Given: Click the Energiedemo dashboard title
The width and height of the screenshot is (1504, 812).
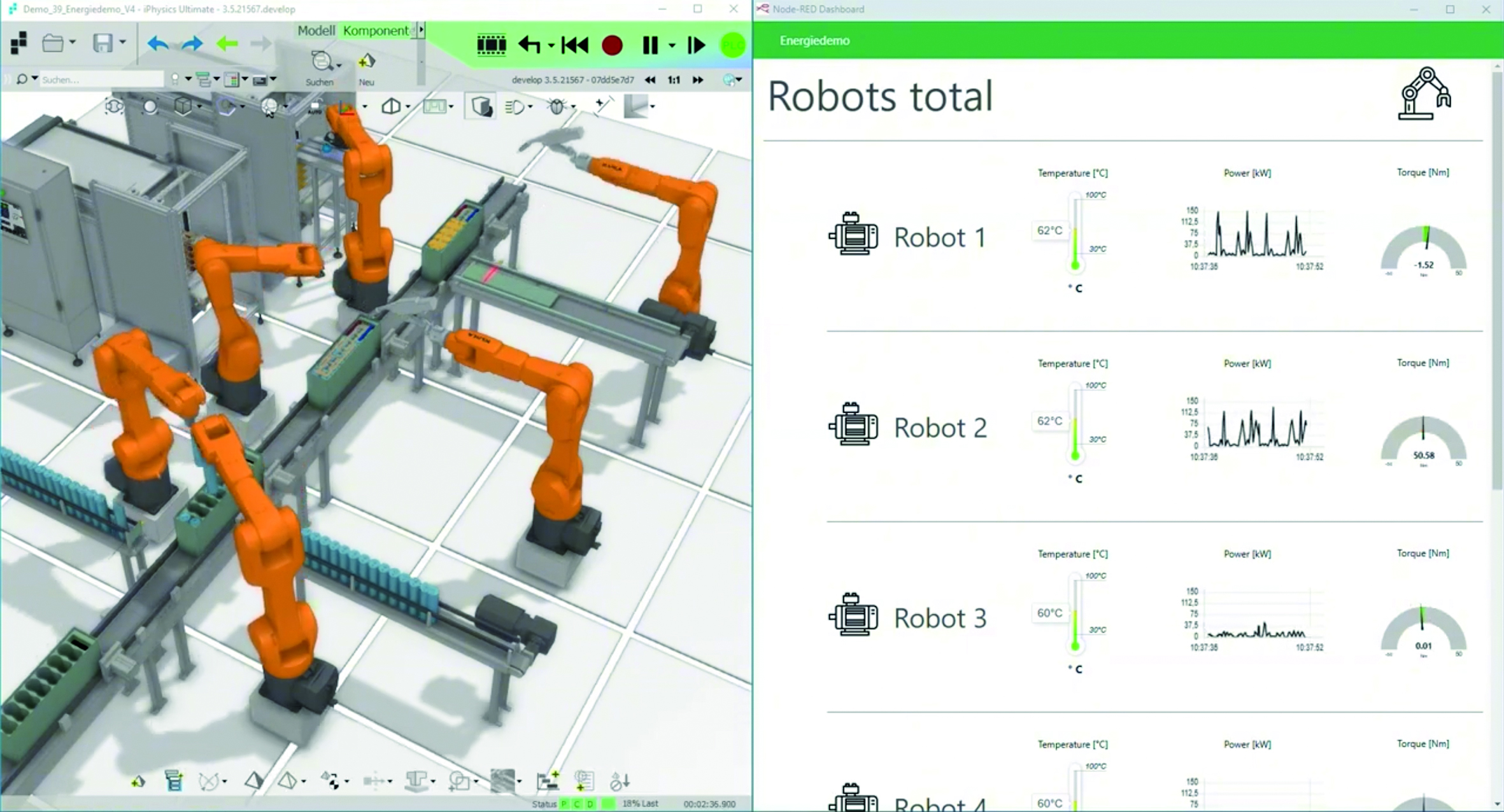Looking at the screenshot, I should [814, 41].
